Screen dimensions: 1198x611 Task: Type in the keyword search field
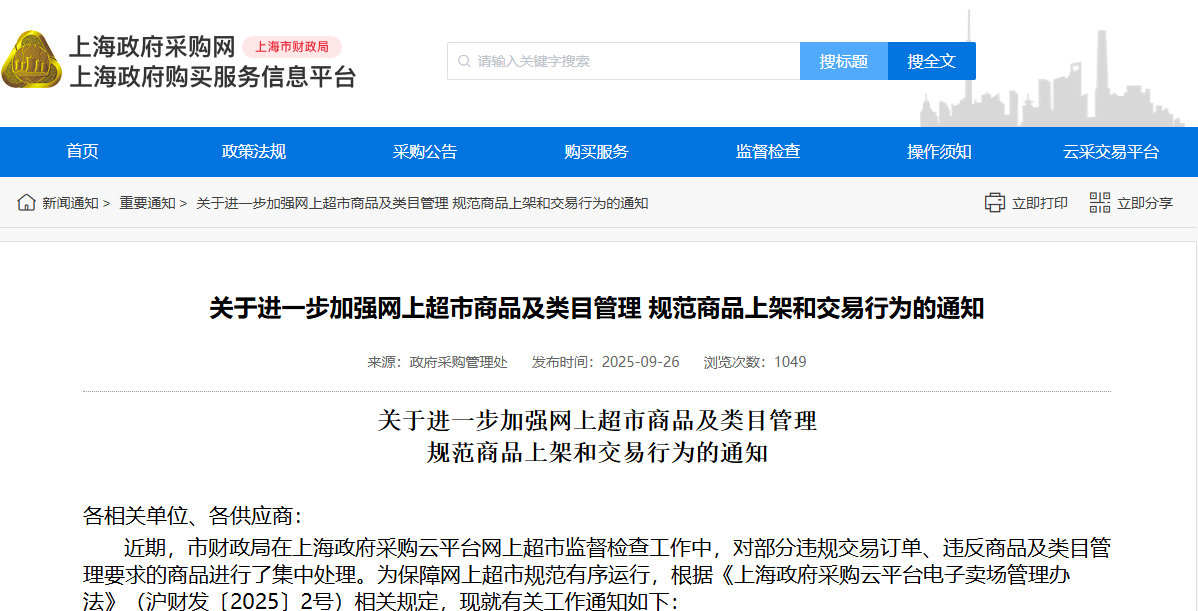630,61
